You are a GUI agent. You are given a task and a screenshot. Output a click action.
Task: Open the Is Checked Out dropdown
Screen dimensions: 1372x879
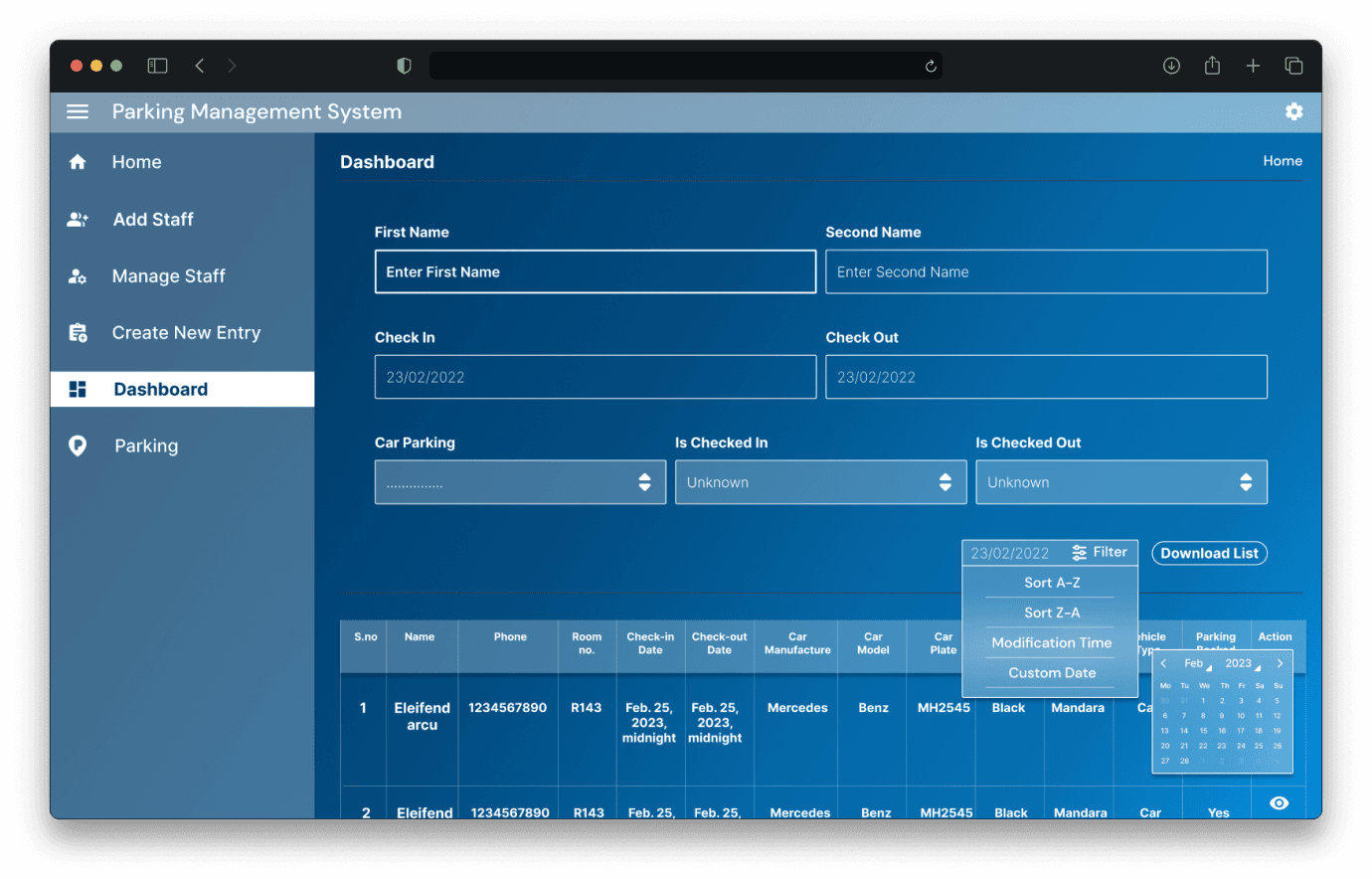(x=1121, y=481)
